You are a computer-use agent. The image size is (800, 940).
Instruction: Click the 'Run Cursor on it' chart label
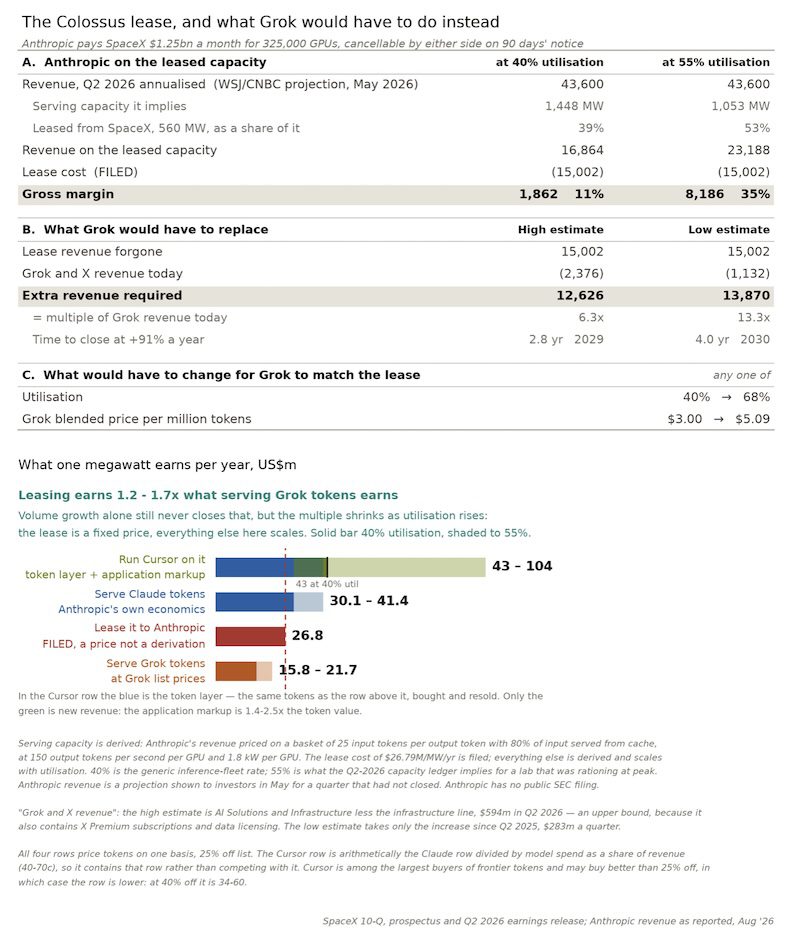point(162,559)
